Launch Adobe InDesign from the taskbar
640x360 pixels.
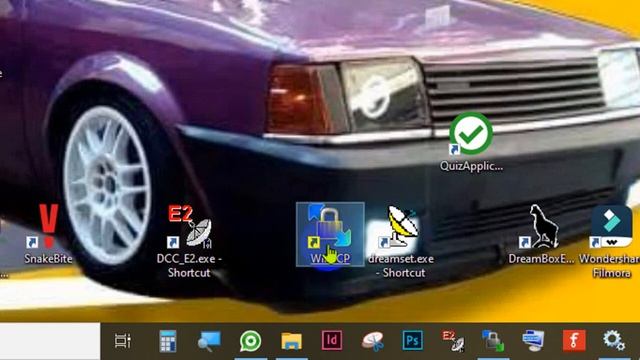pyautogui.click(x=332, y=340)
